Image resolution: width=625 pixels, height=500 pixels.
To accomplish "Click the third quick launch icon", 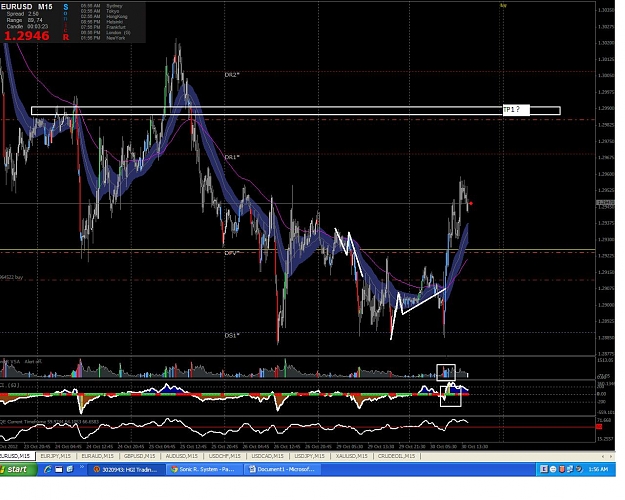I will 69,469.
